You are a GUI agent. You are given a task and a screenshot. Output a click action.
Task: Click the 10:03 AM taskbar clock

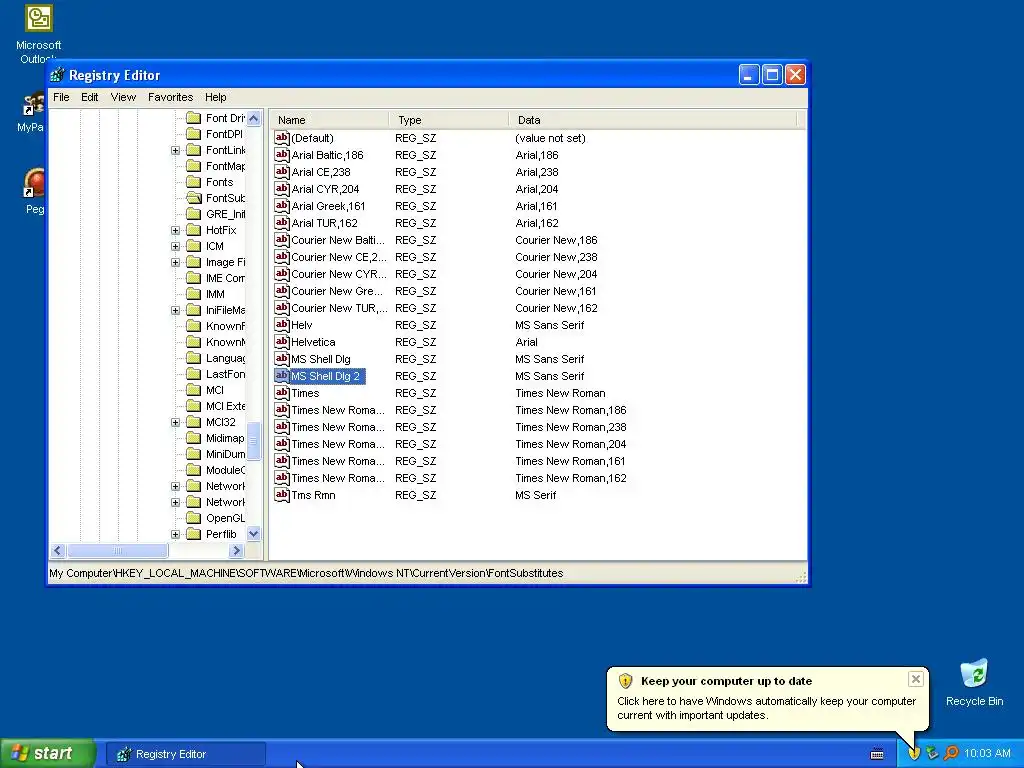(987, 754)
